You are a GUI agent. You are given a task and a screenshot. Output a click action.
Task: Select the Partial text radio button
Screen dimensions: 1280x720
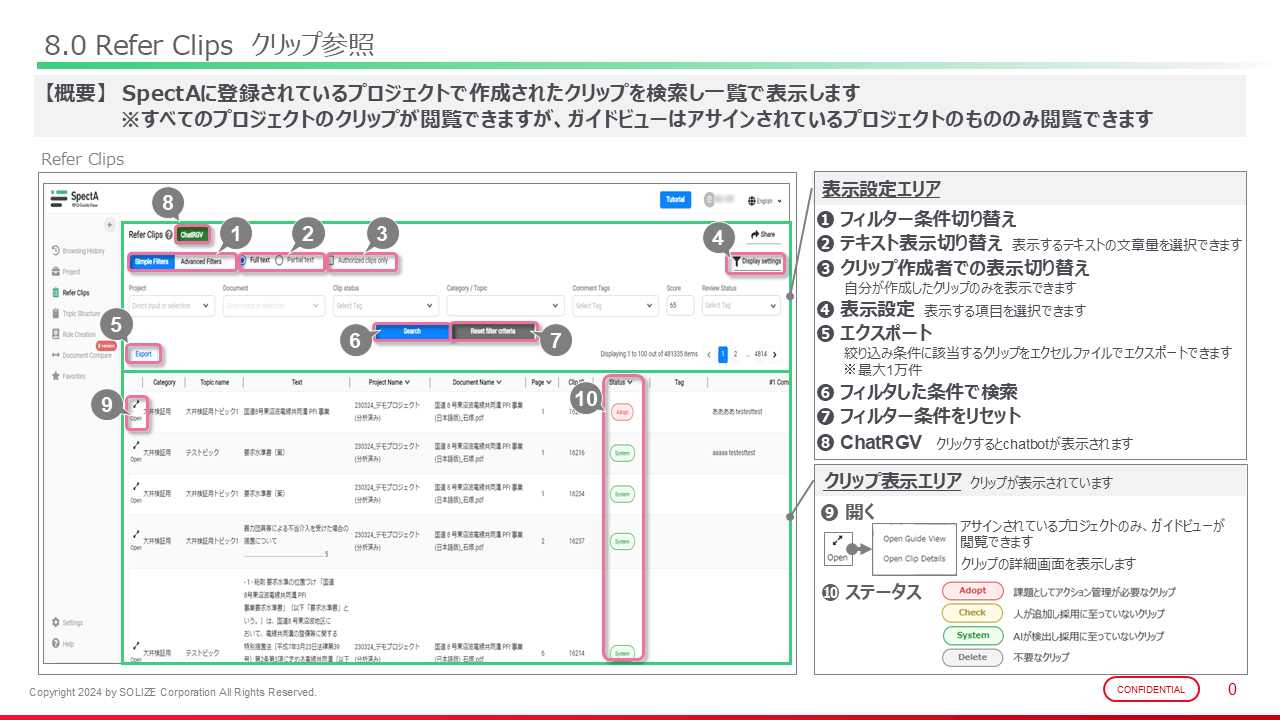coord(279,260)
